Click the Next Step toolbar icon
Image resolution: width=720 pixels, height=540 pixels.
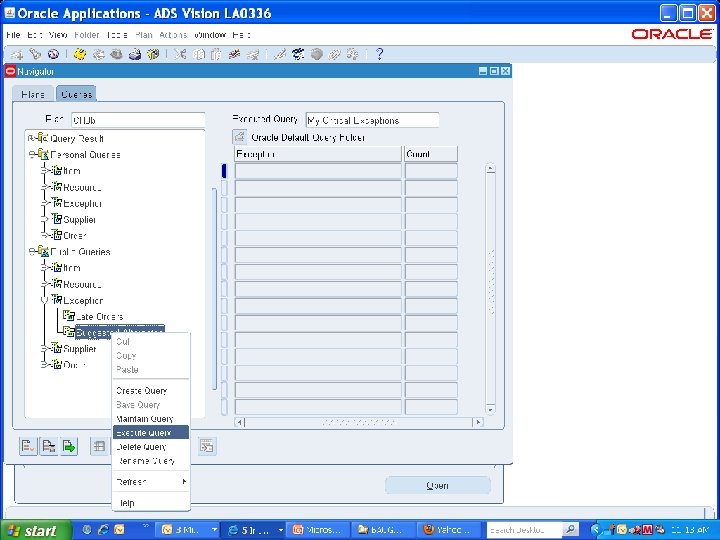point(98,54)
